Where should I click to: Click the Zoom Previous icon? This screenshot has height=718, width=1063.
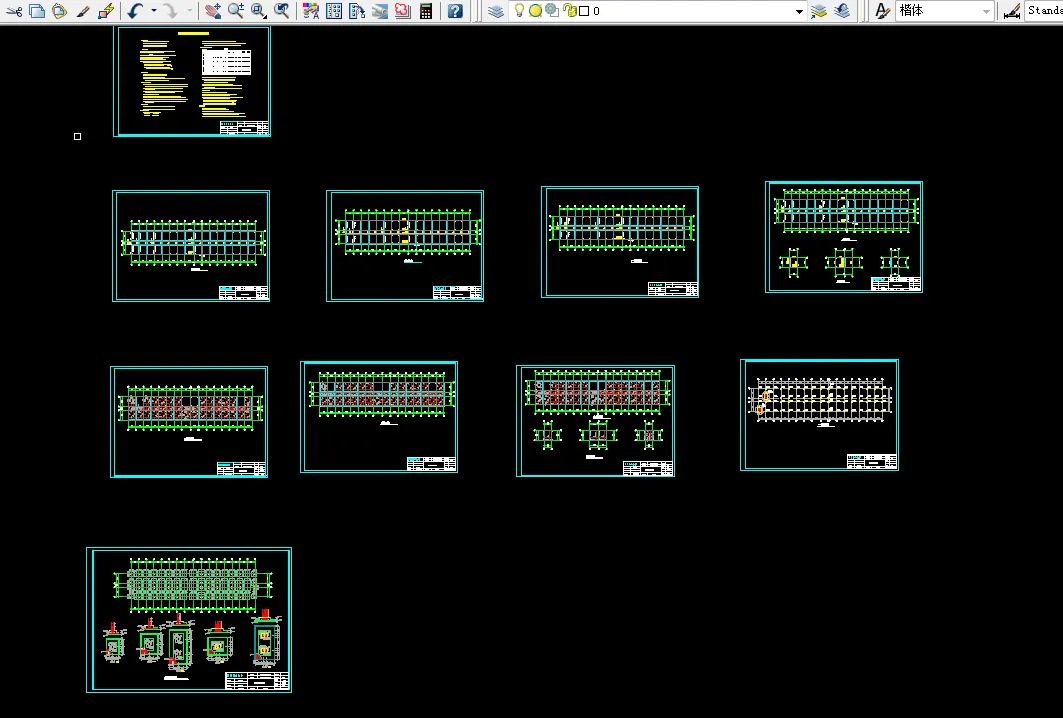pyautogui.click(x=283, y=11)
